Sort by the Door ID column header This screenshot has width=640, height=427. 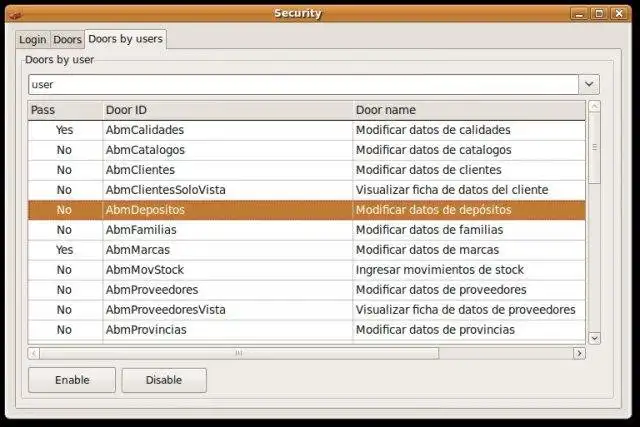[226, 109]
